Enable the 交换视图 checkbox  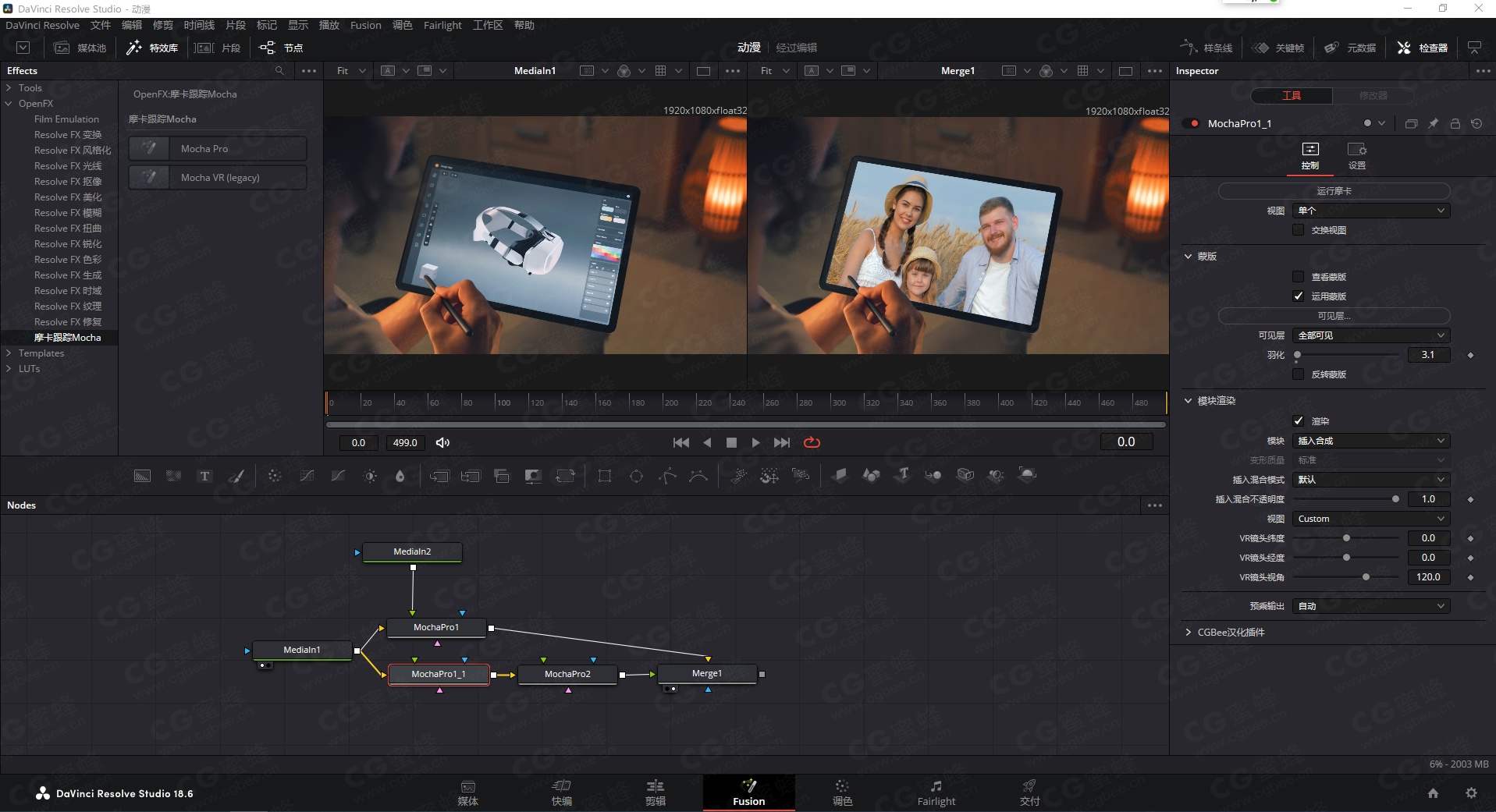click(1298, 230)
